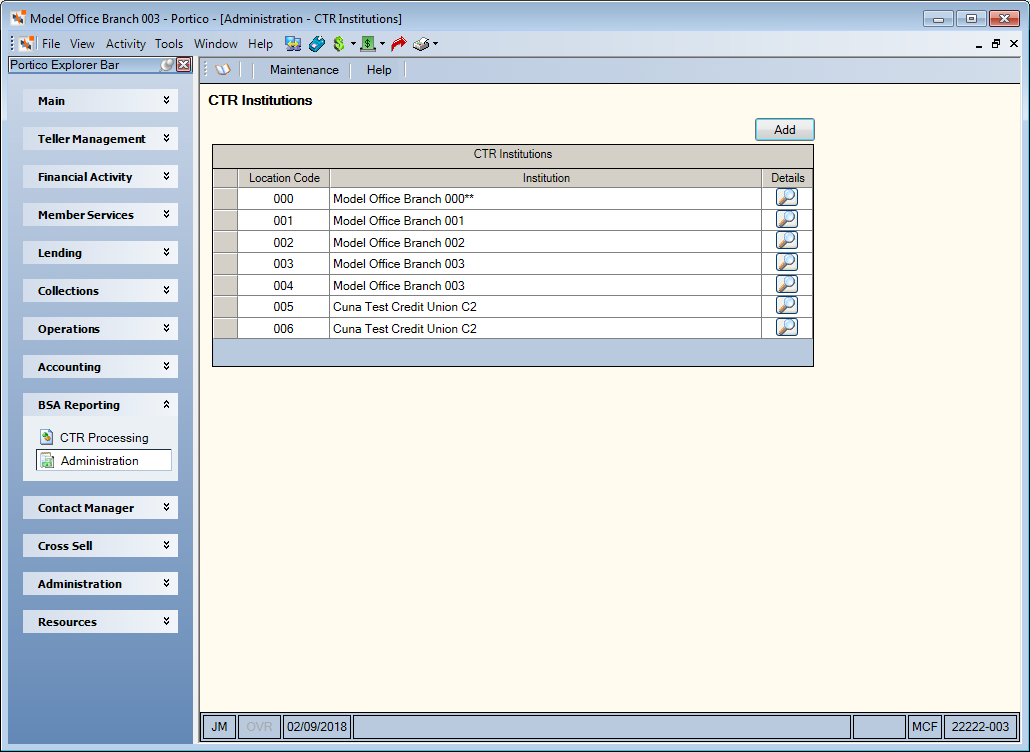This screenshot has height=752, width=1030.
Task: Pin the Portico Explorer Bar
Action: pos(168,64)
